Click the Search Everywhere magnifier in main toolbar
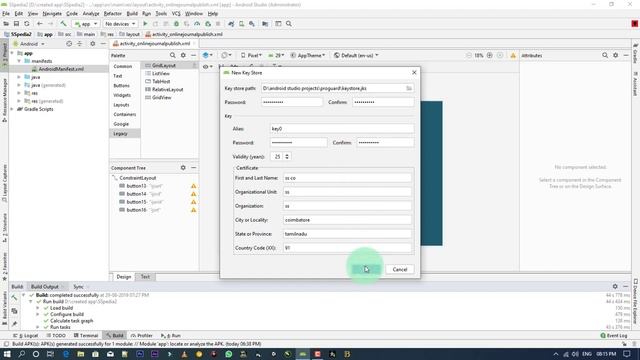Viewport: 640px width, 360px height. tap(289, 24)
